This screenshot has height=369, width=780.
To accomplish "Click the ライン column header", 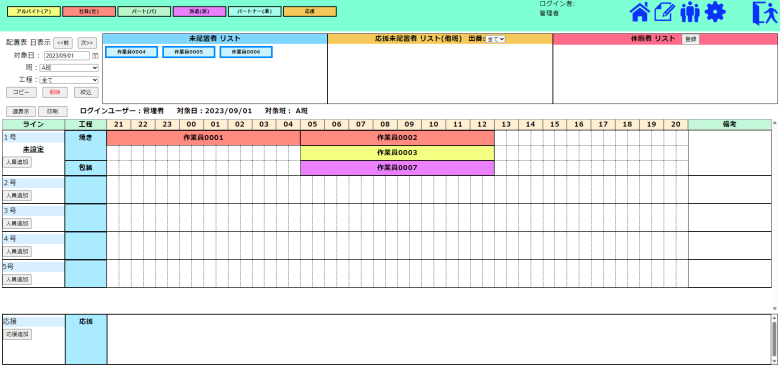I will coord(33,124).
